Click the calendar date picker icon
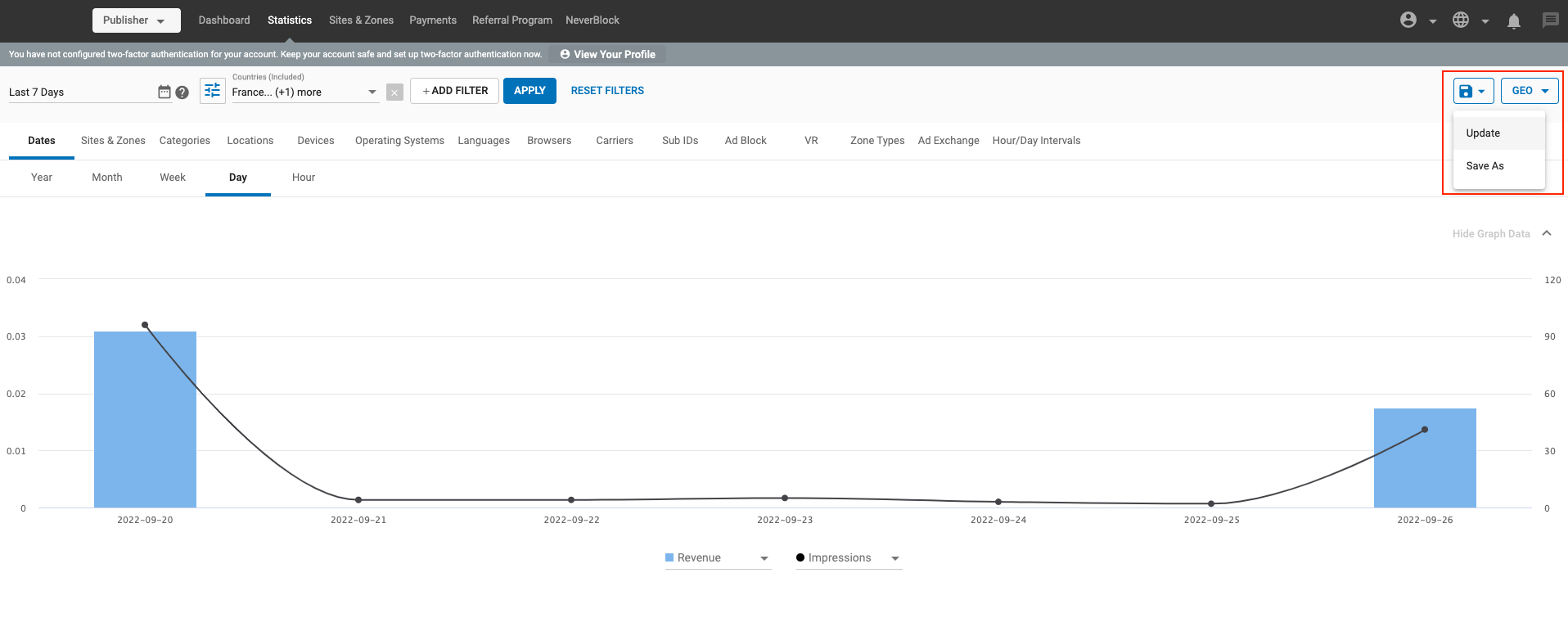1568x618 pixels. click(x=164, y=92)
